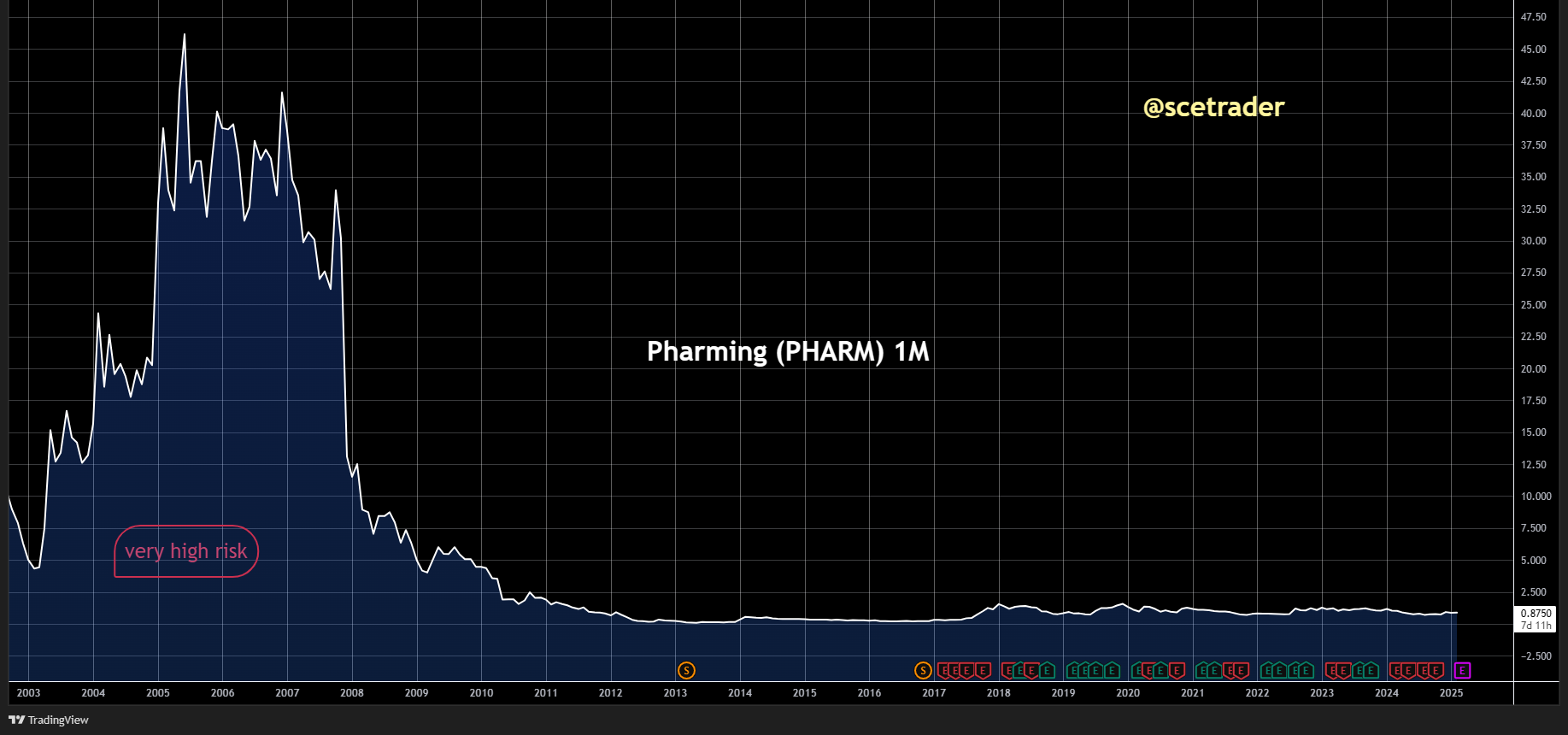Screen dimensions: 1568x735
Task: Click the 2021 label on time axis
Action: (1192, 693)
